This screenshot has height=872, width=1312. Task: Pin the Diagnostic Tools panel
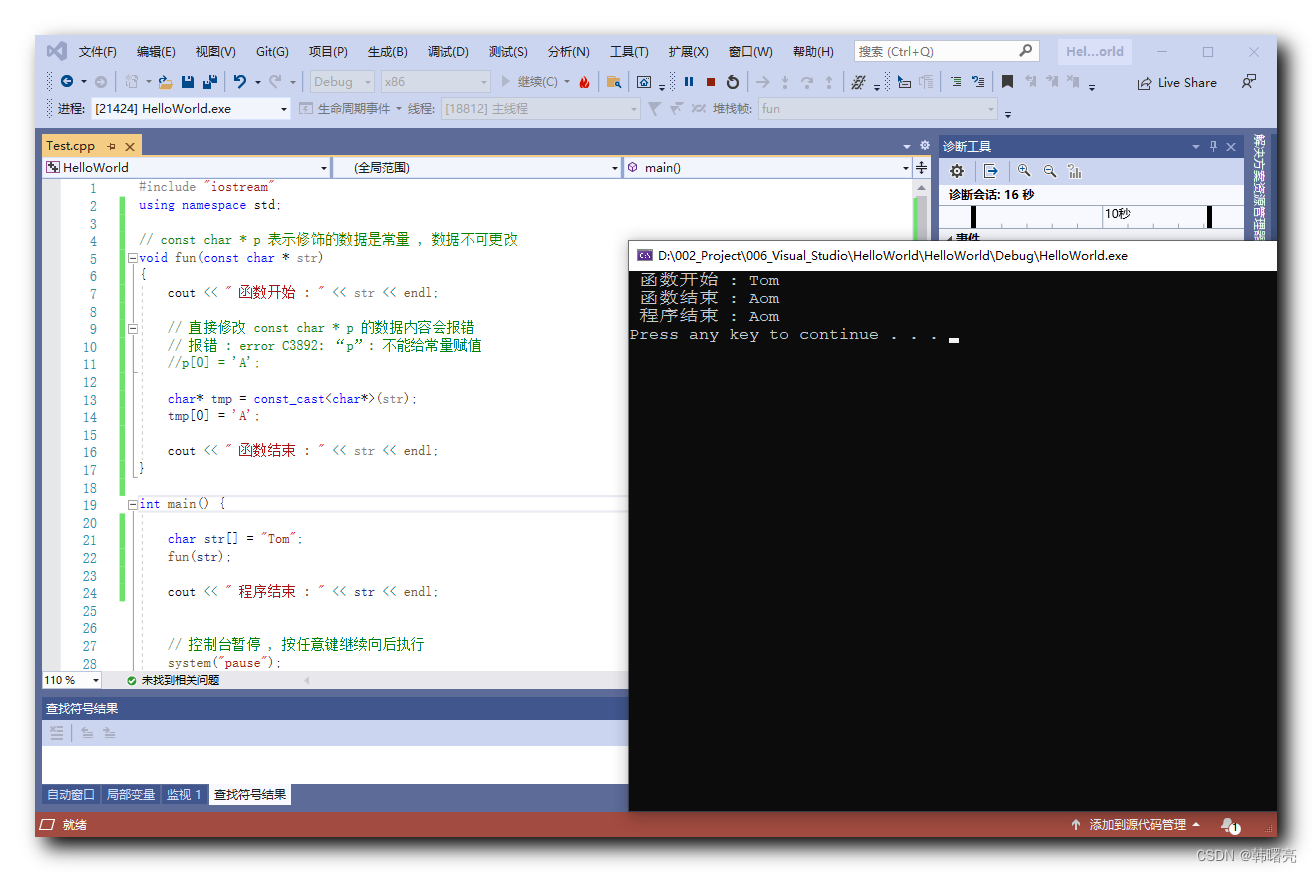pyautogui.click(x=1214, y=147)
